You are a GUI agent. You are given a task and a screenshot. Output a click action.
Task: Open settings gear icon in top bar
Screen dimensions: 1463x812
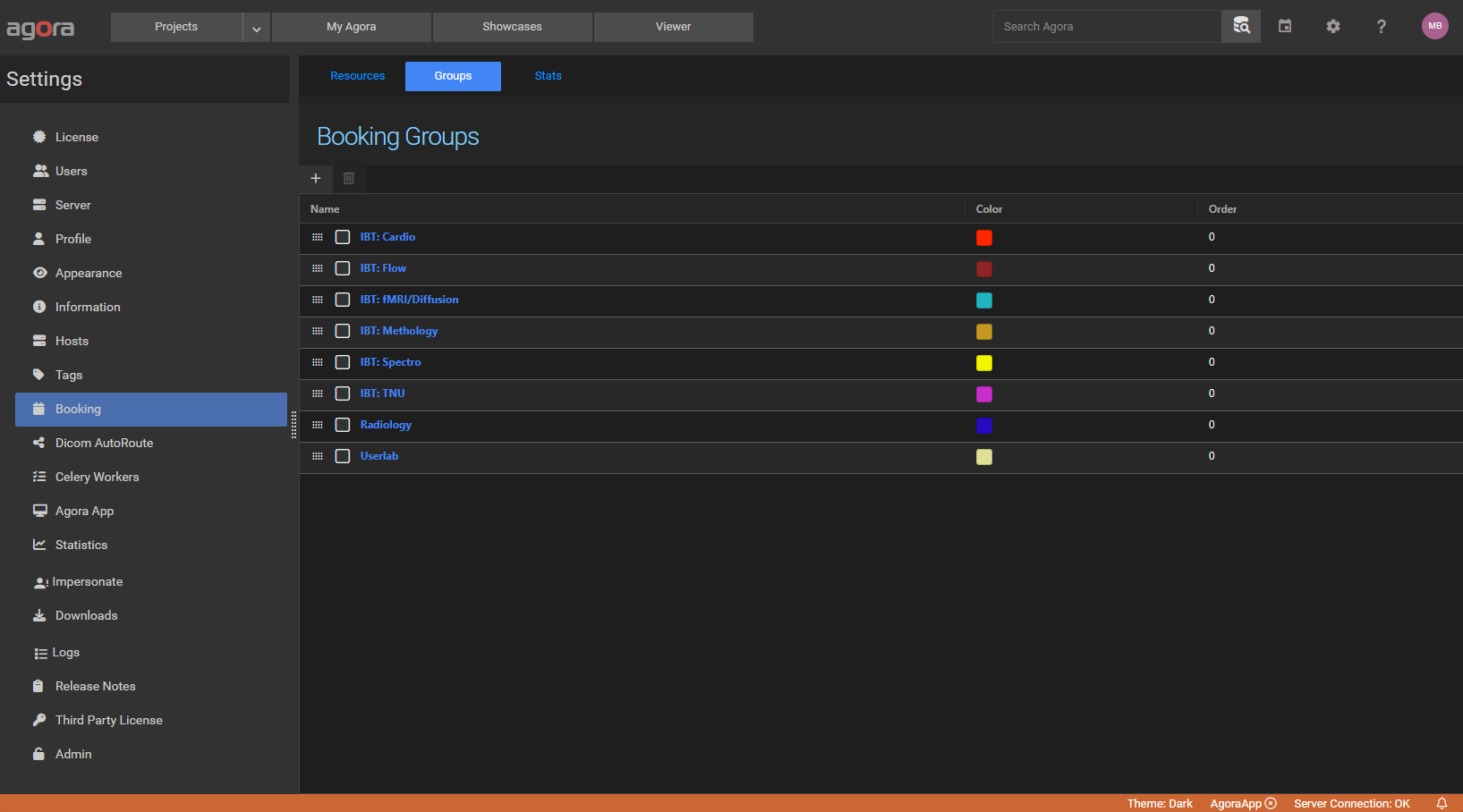[1333, 26]
